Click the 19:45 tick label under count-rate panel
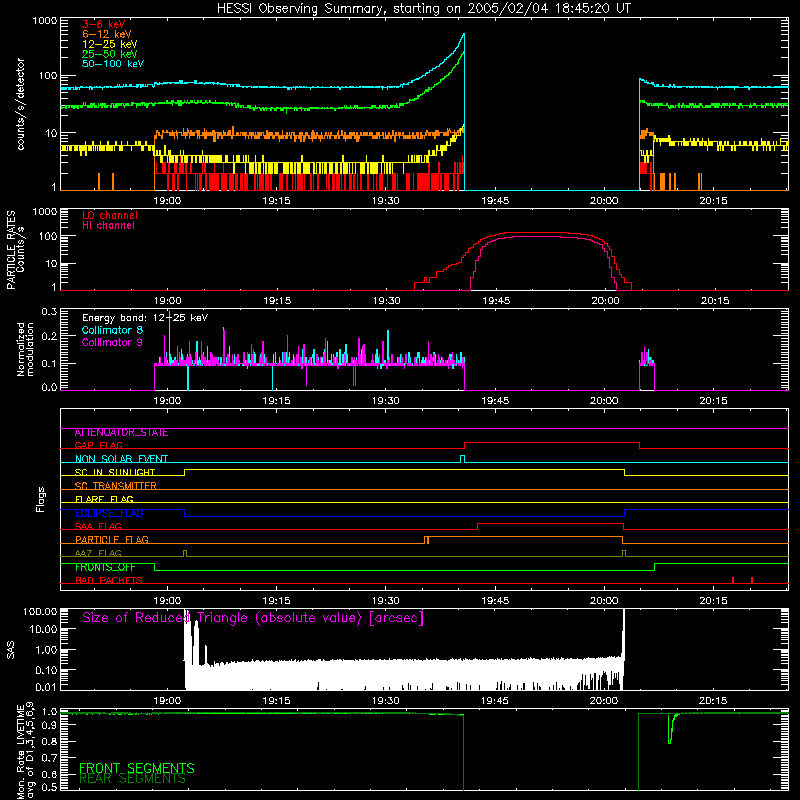This screenshot has height=800, width=800. [495, 201]
